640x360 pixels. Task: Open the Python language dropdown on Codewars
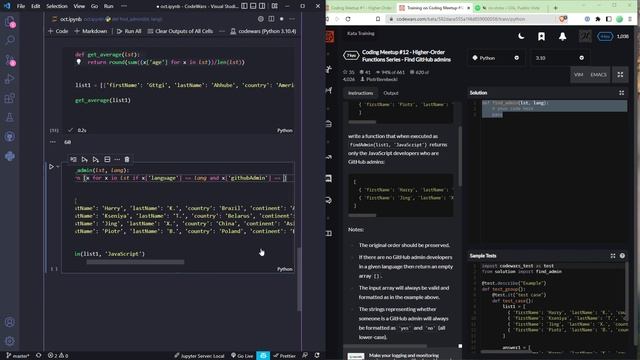(495, 58)
